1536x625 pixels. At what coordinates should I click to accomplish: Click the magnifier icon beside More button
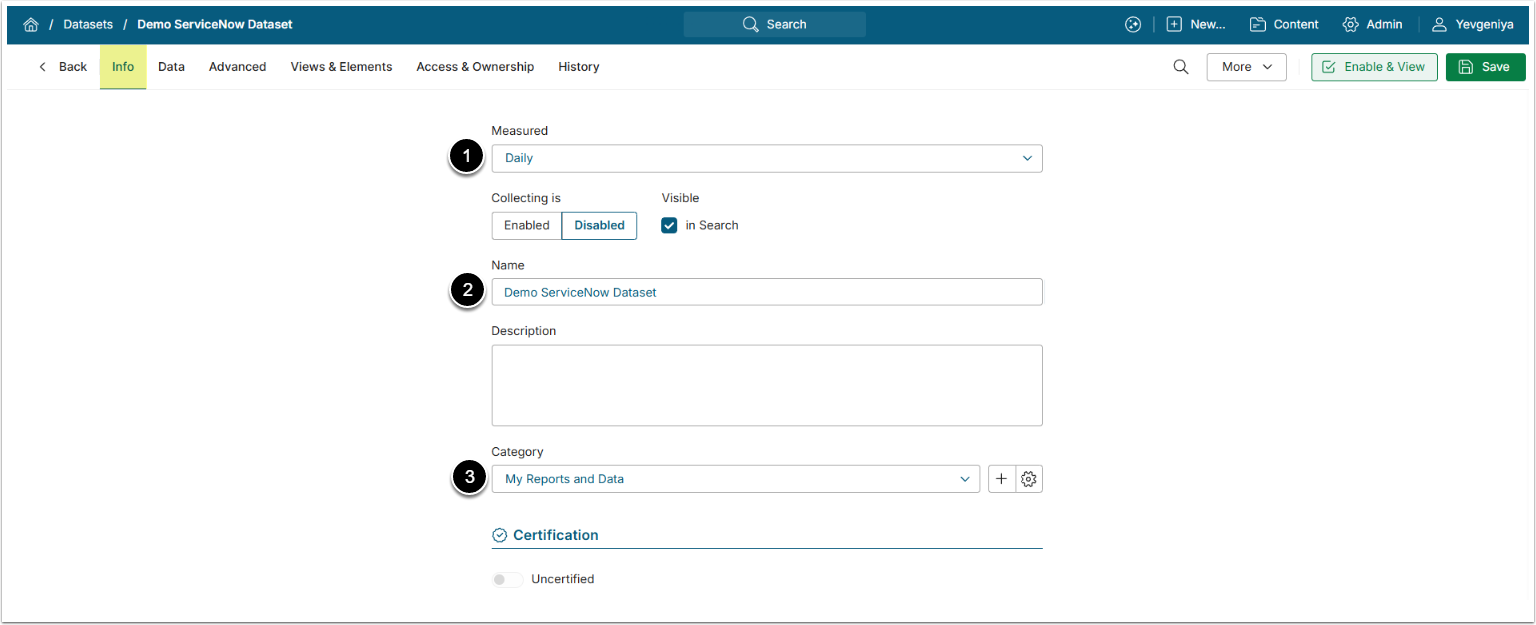pos(1180,67)
